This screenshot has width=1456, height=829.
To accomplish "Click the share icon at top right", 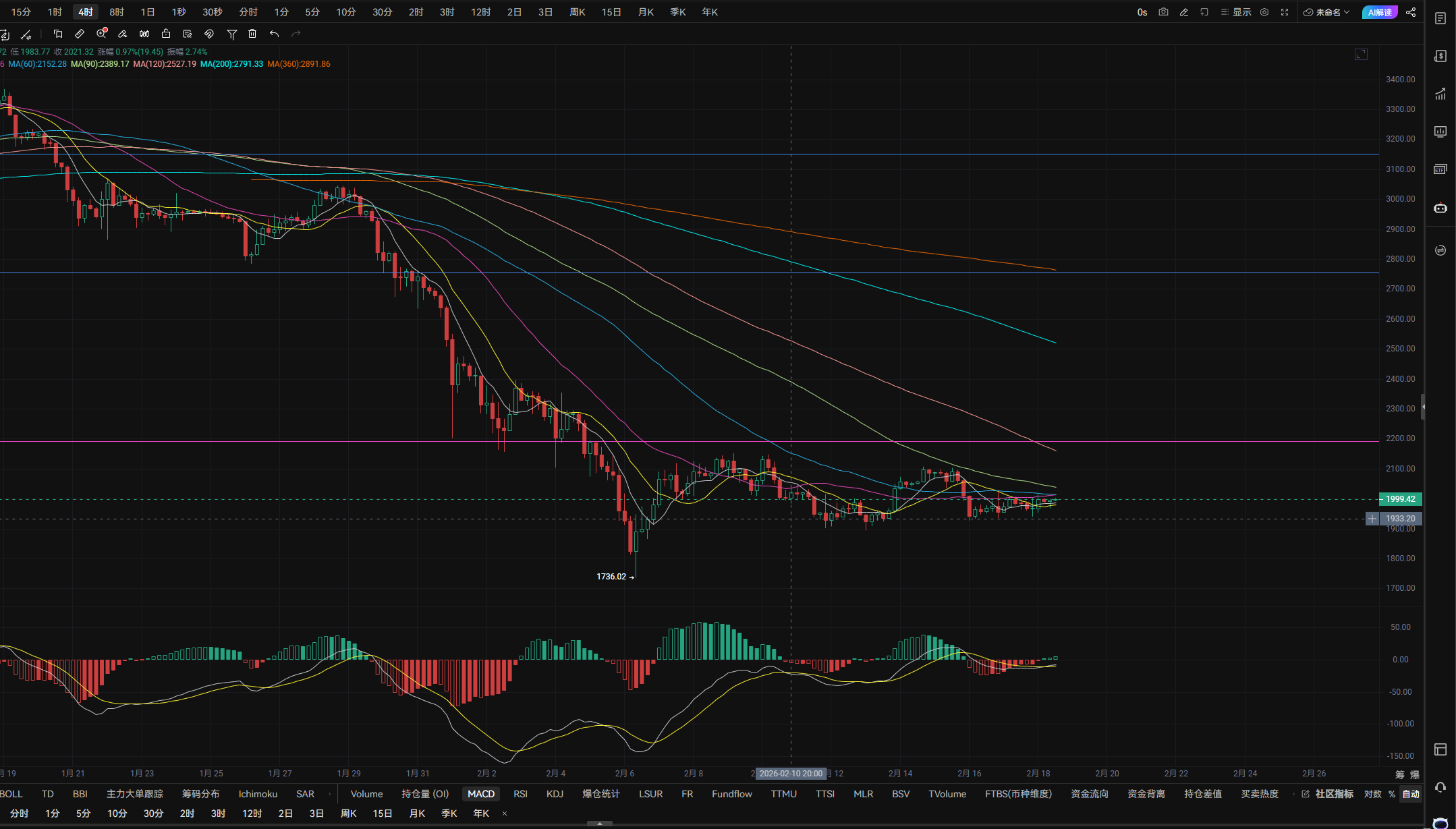I will 1411,12.
